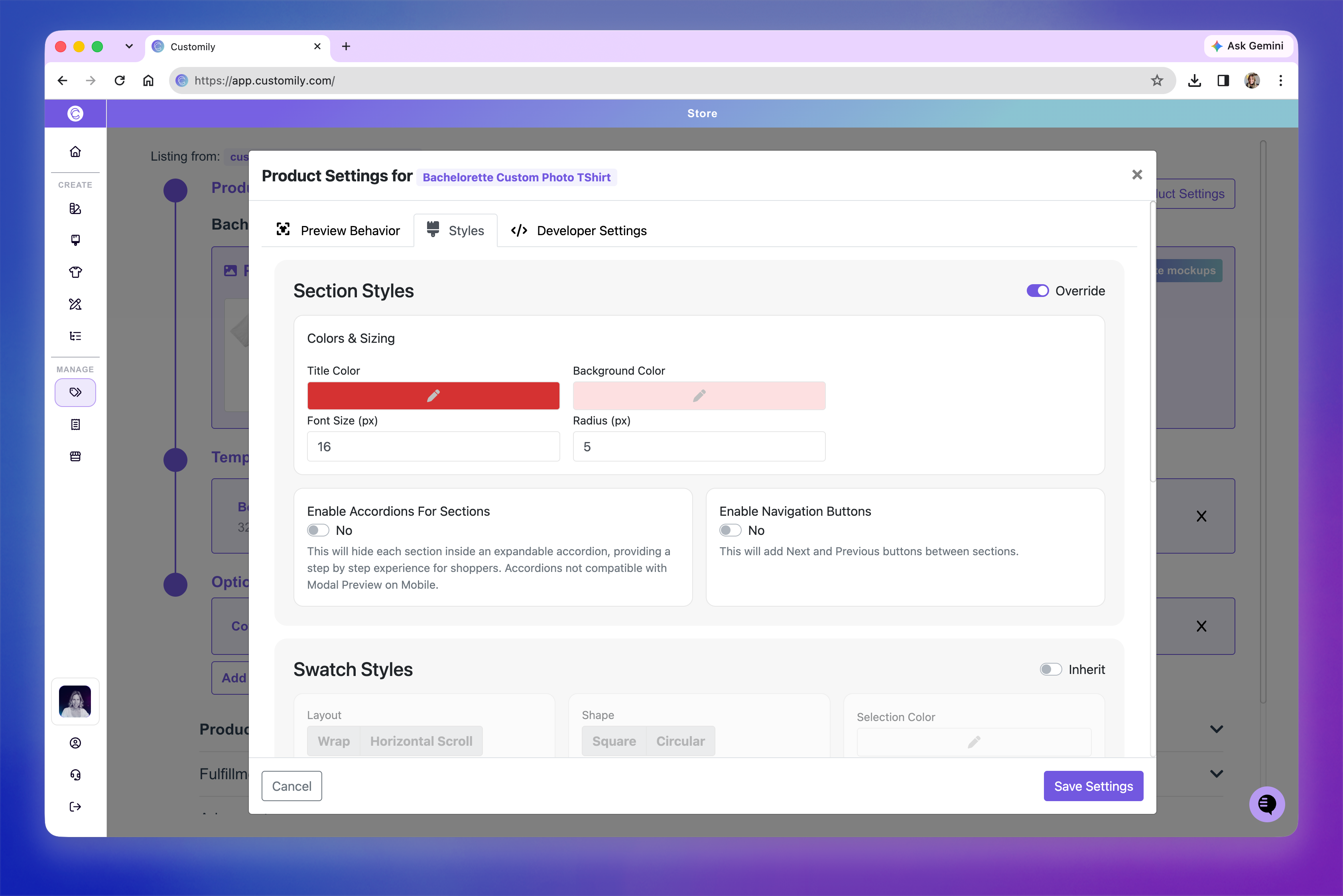This screenshot has height=896, width=1343.
Task: Expand the Fulfillment section chevron behind dialog
Action: click(1217, 774)
